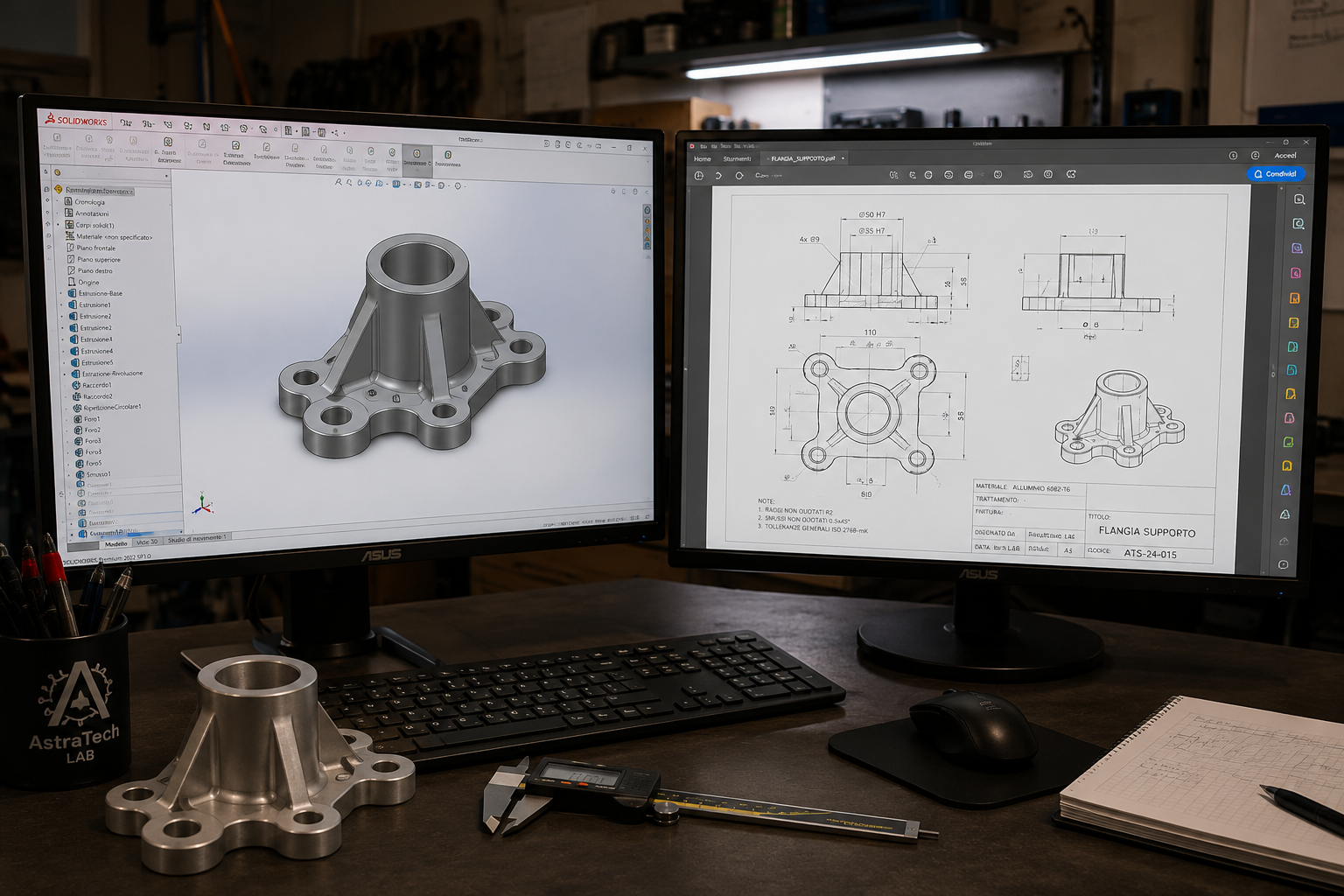Click the hole icon beside Foro1
The height and width of the screenshot is (896, 1344).
click(x=78, y=419)
